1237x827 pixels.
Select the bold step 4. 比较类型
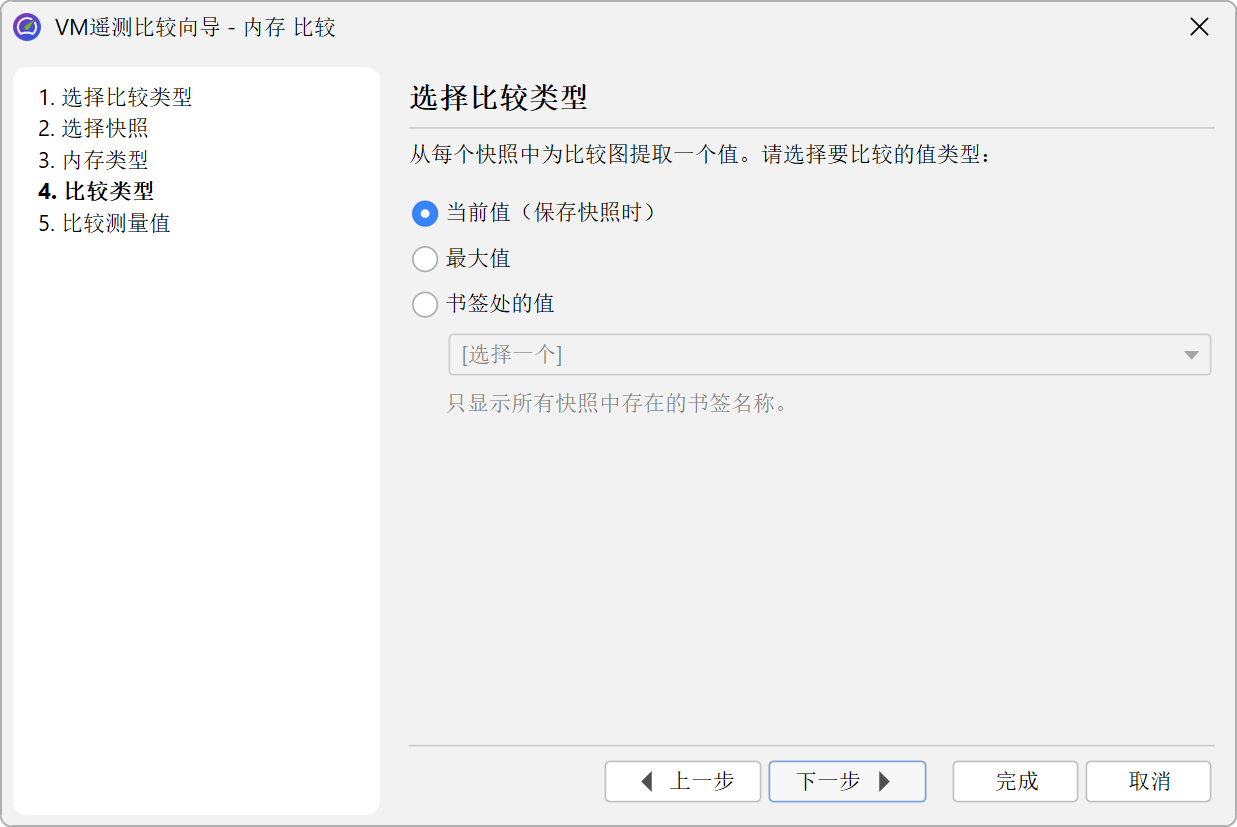pyautogui.click(x=96, y=191)
